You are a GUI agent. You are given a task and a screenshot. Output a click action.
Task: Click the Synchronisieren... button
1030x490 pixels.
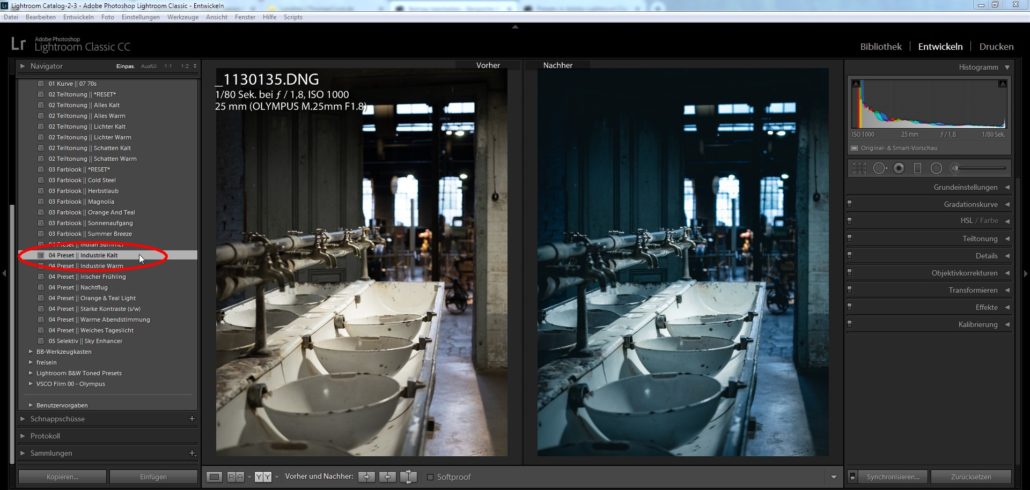[x=893, y=477]
